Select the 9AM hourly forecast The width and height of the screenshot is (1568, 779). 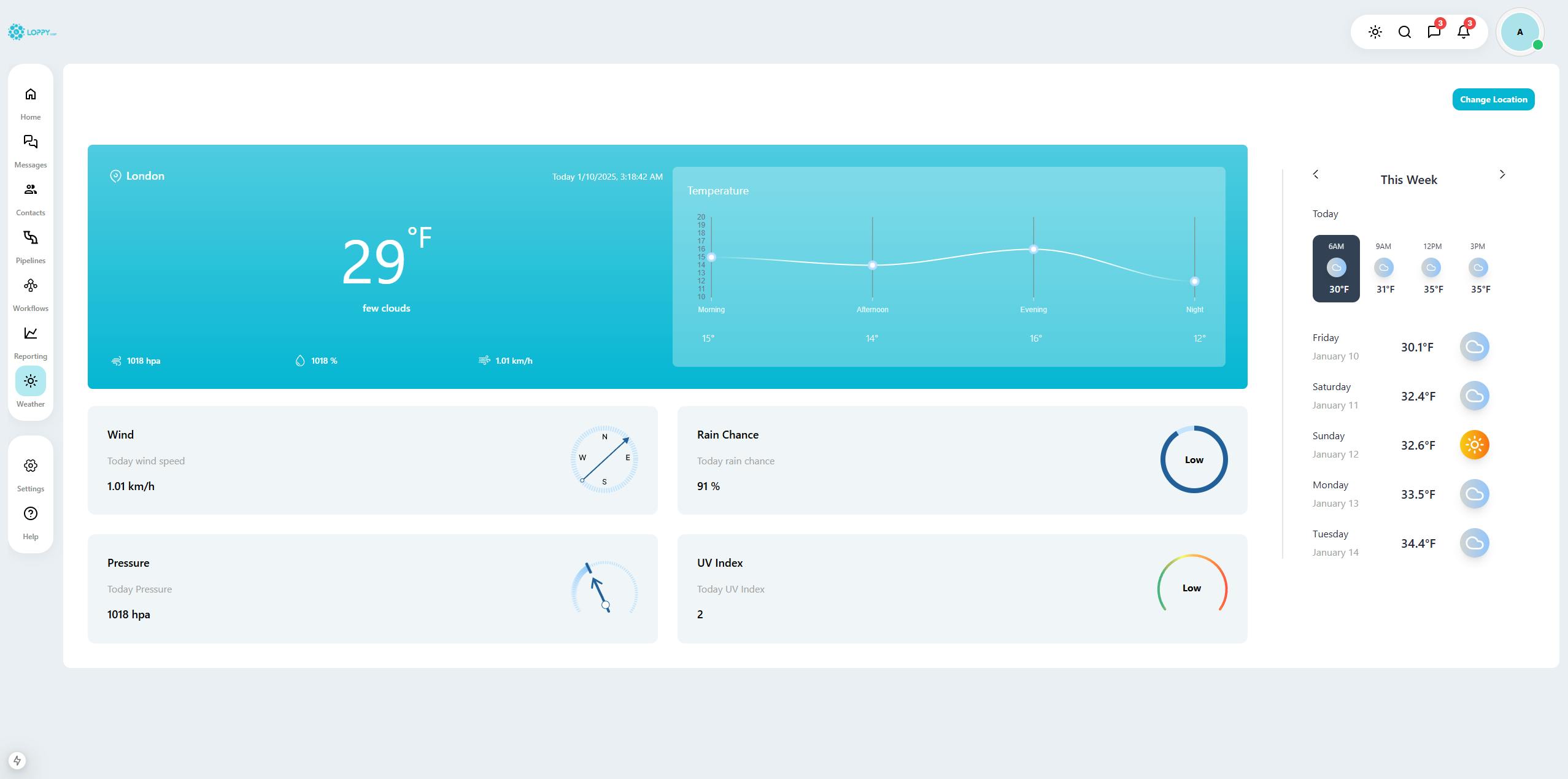point(1383,268)
